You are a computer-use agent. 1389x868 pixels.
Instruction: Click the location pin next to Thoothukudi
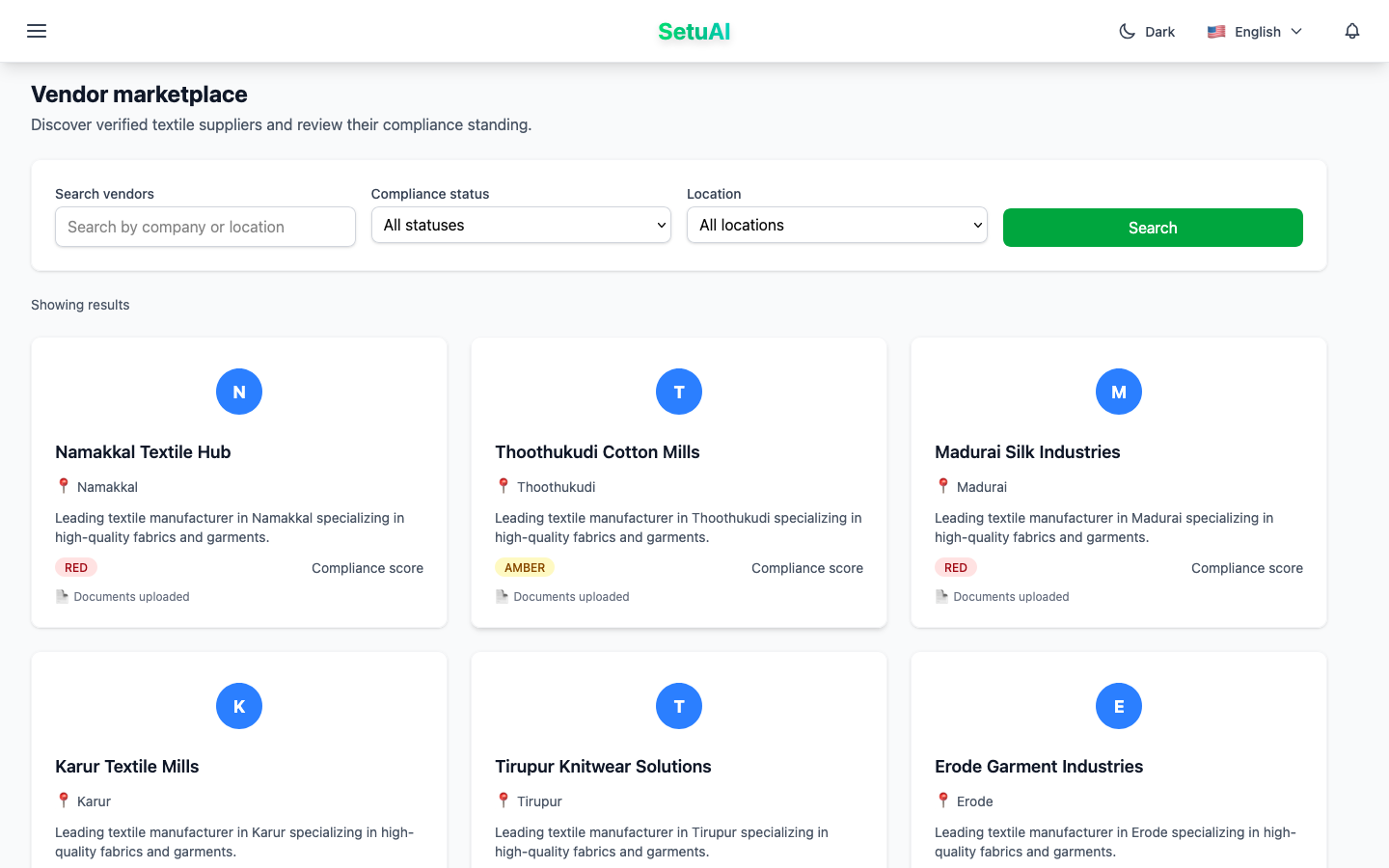(504, 486)
